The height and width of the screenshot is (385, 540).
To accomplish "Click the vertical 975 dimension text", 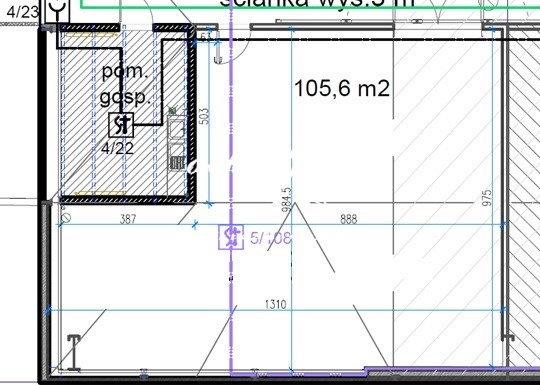I will click(487, 198).
